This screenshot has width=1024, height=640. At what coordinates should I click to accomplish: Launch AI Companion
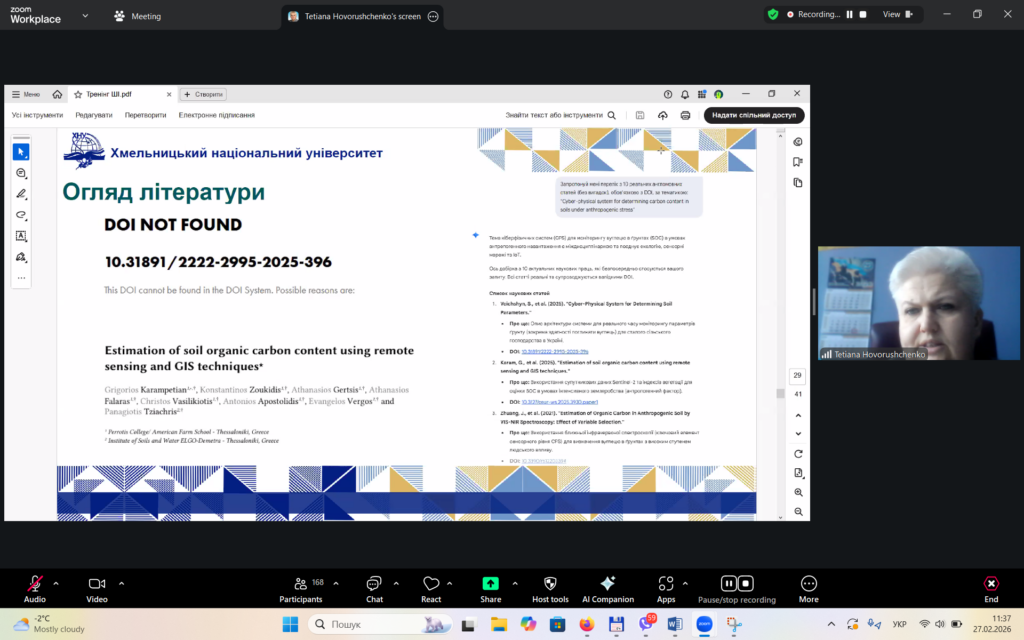(608, 584)
